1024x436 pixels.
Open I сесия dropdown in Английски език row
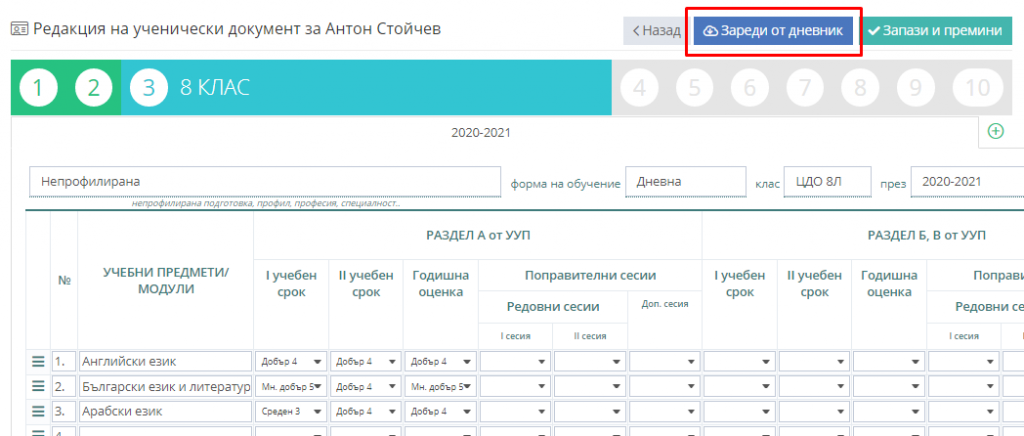coord(515,361)
